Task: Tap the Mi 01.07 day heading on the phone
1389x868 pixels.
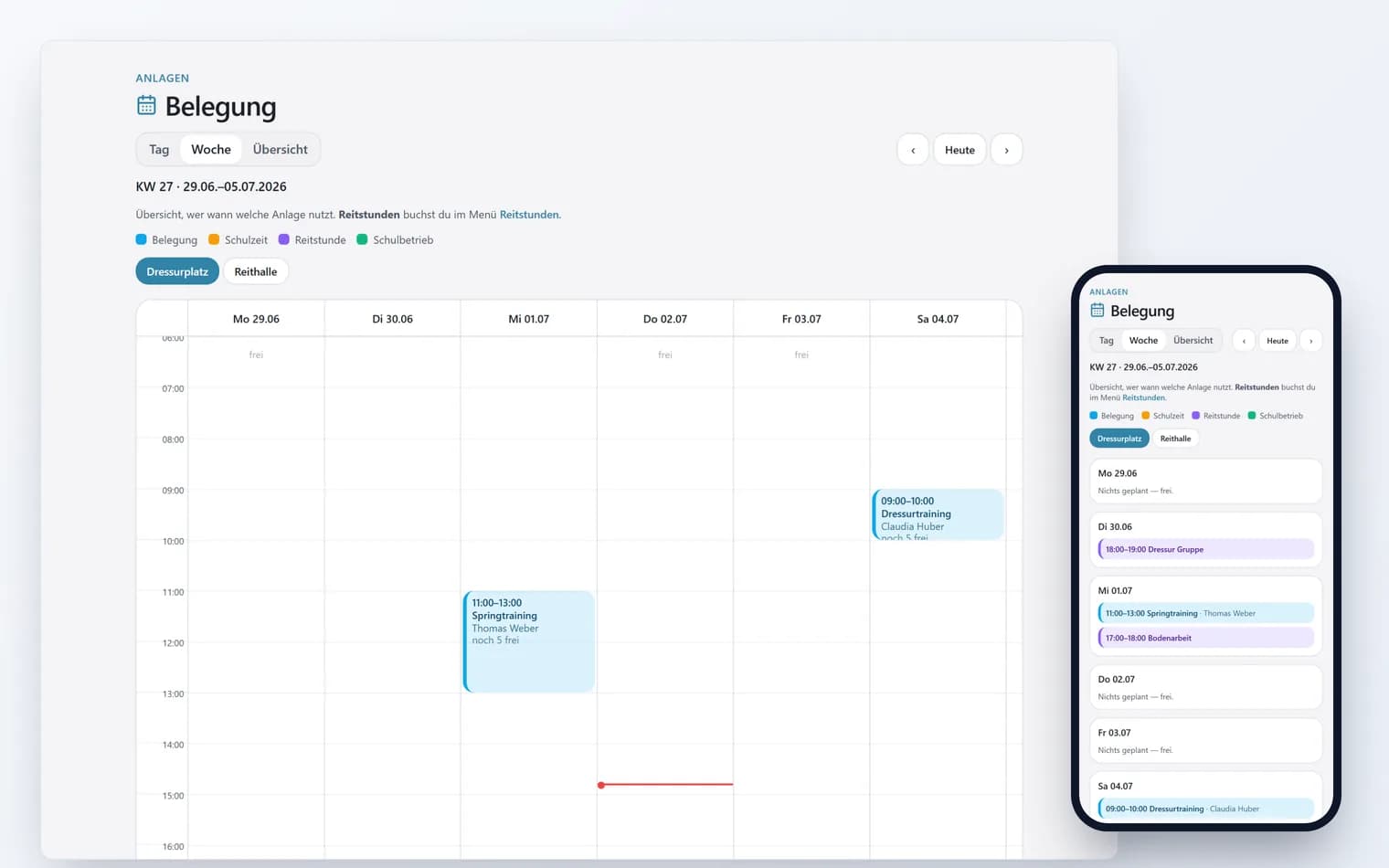Action: [x=1115, y=591]
